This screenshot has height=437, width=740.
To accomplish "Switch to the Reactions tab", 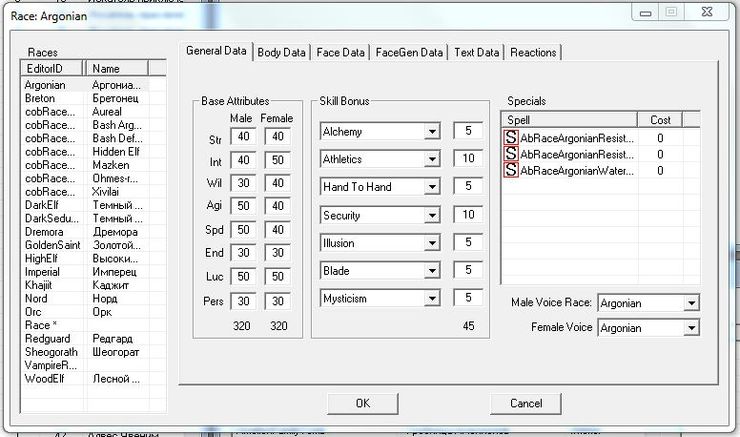I will point(533,52).
